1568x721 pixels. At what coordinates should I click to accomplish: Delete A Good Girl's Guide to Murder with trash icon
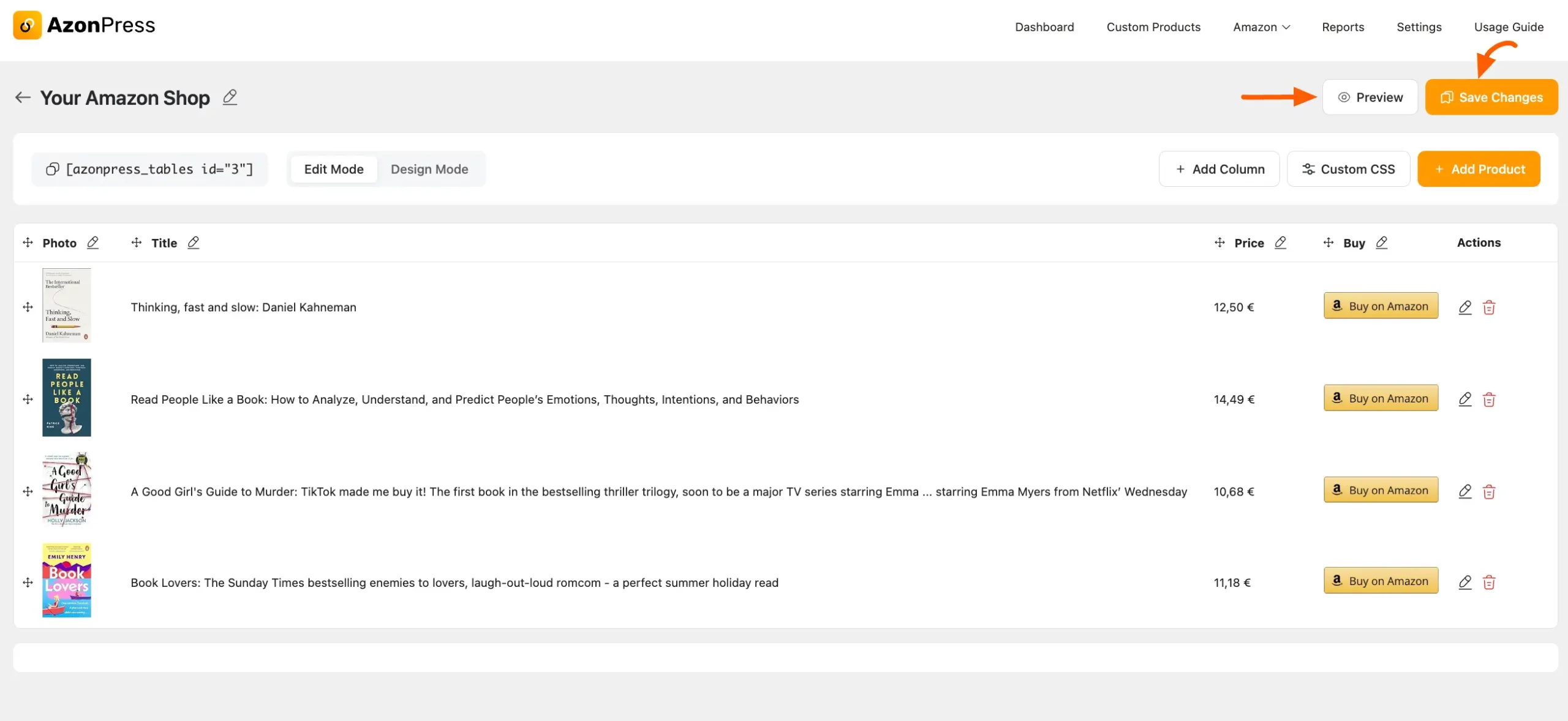point(1490,491)
